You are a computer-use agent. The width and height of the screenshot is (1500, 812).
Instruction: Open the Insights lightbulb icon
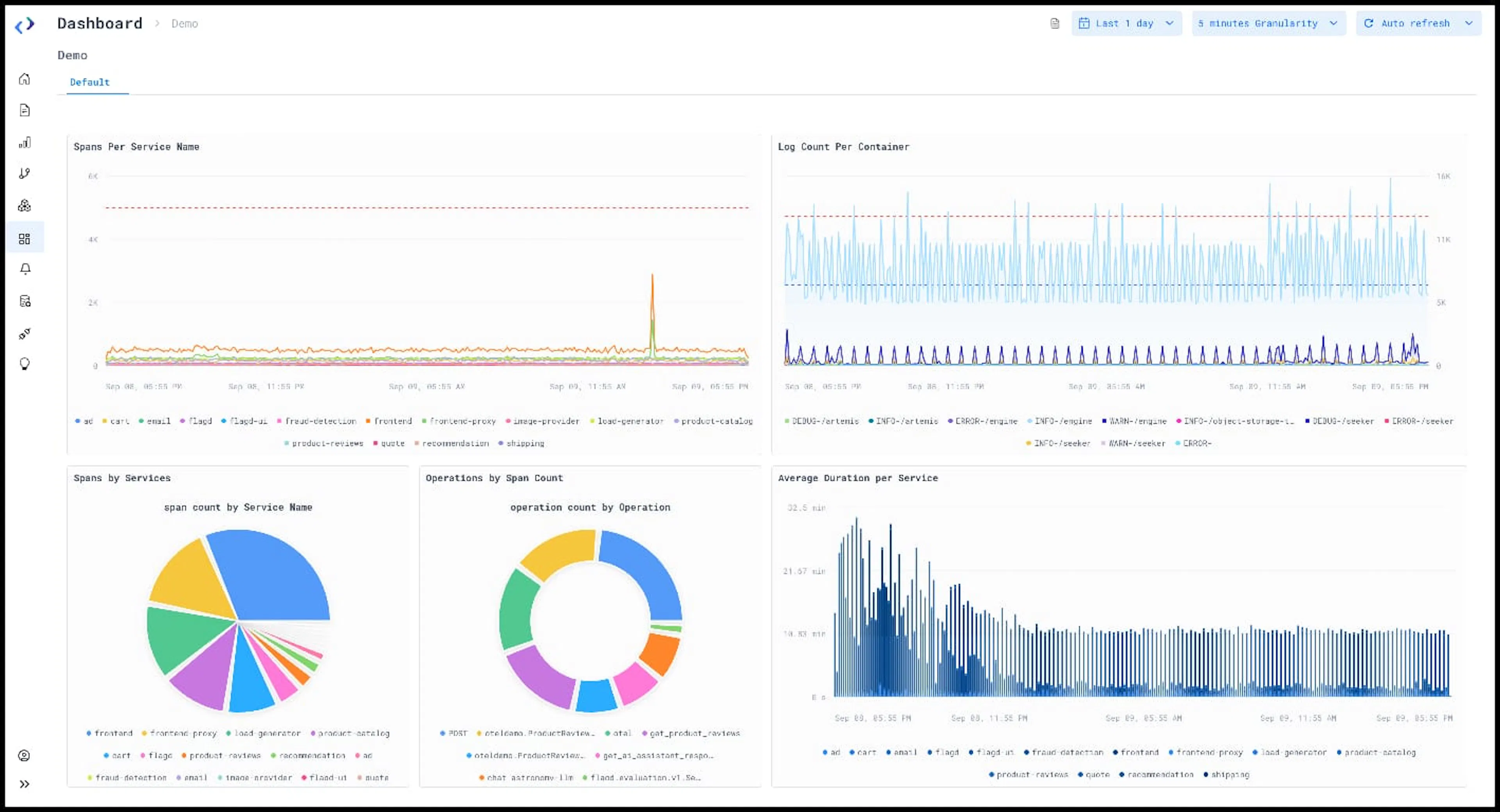(x=25, y=364)
